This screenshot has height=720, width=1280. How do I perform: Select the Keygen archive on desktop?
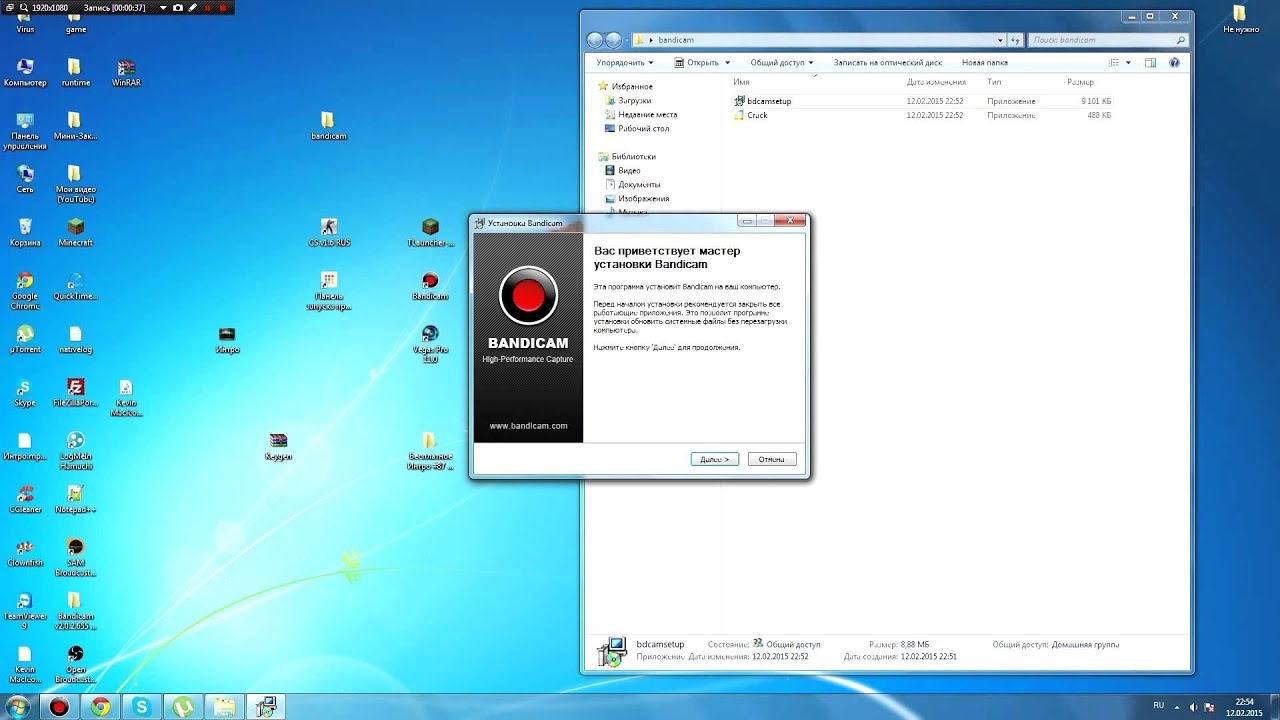coord(278,447)
